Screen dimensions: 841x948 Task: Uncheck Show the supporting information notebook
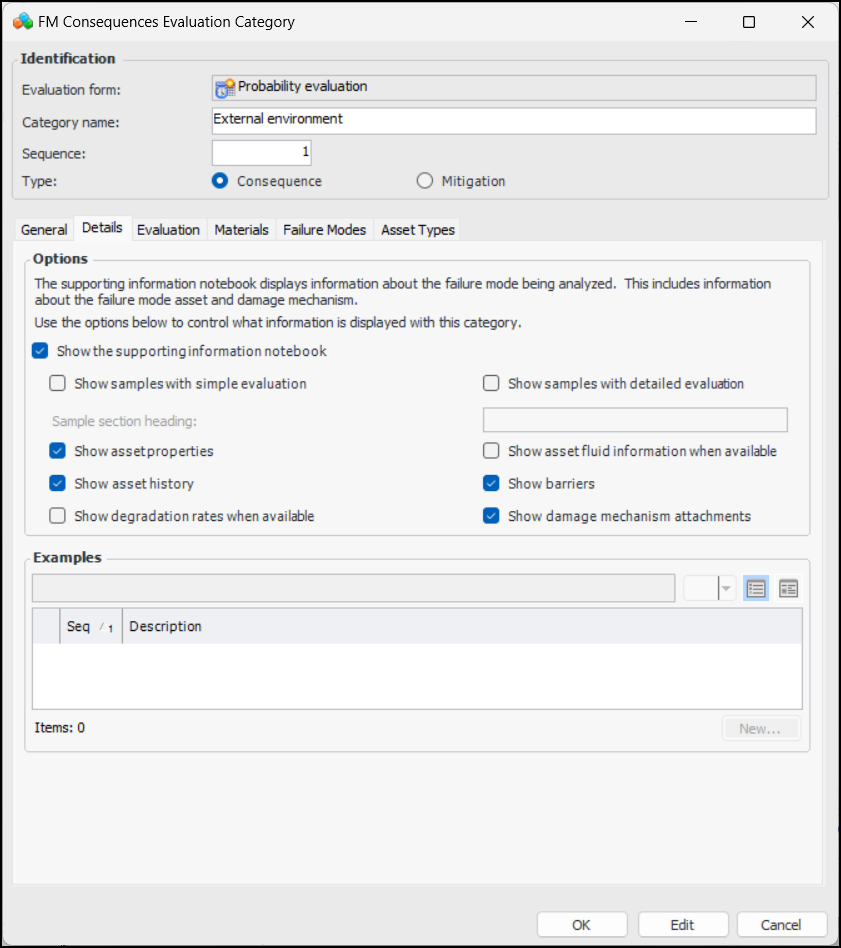tap(41, 351)
